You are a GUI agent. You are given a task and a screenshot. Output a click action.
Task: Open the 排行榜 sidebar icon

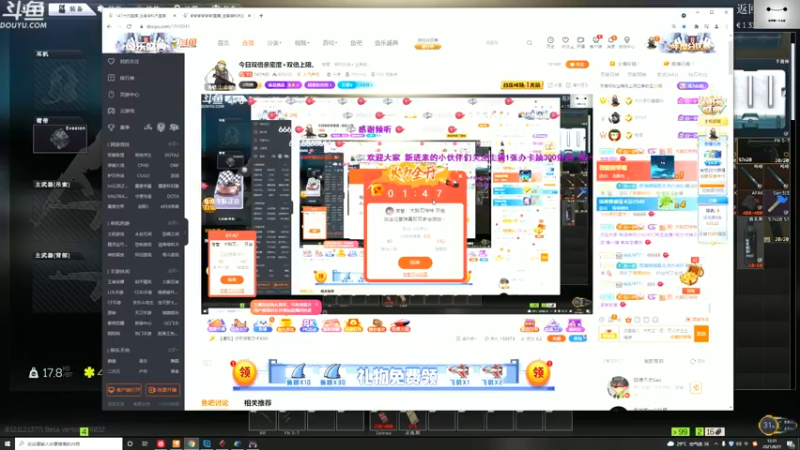[111, 78]
